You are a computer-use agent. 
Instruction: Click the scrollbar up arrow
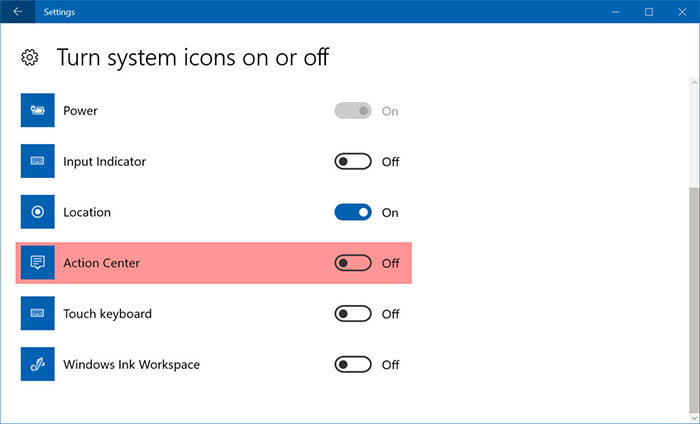[694, 83]
